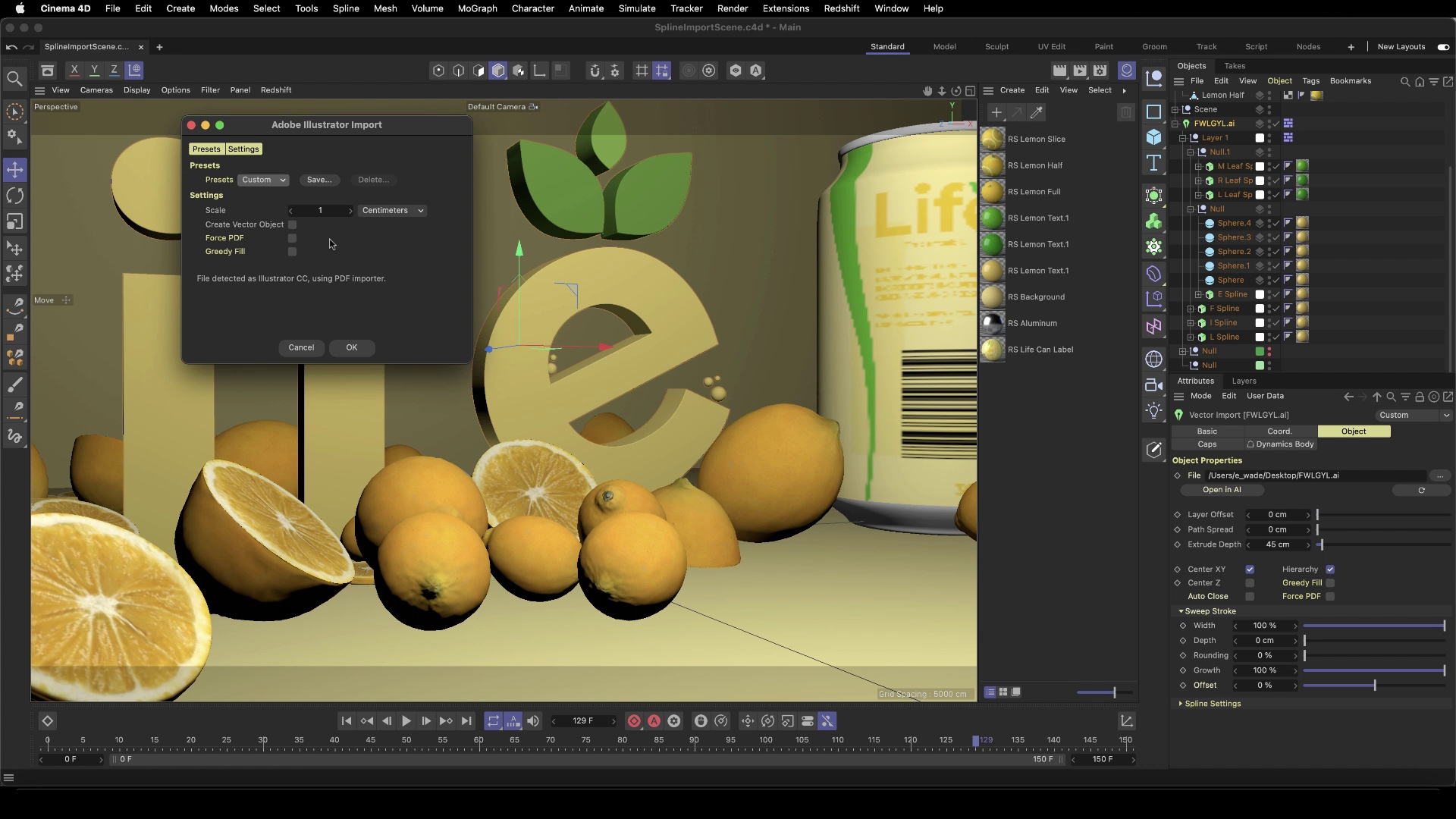Click the Light object icon

(1153, 411)
